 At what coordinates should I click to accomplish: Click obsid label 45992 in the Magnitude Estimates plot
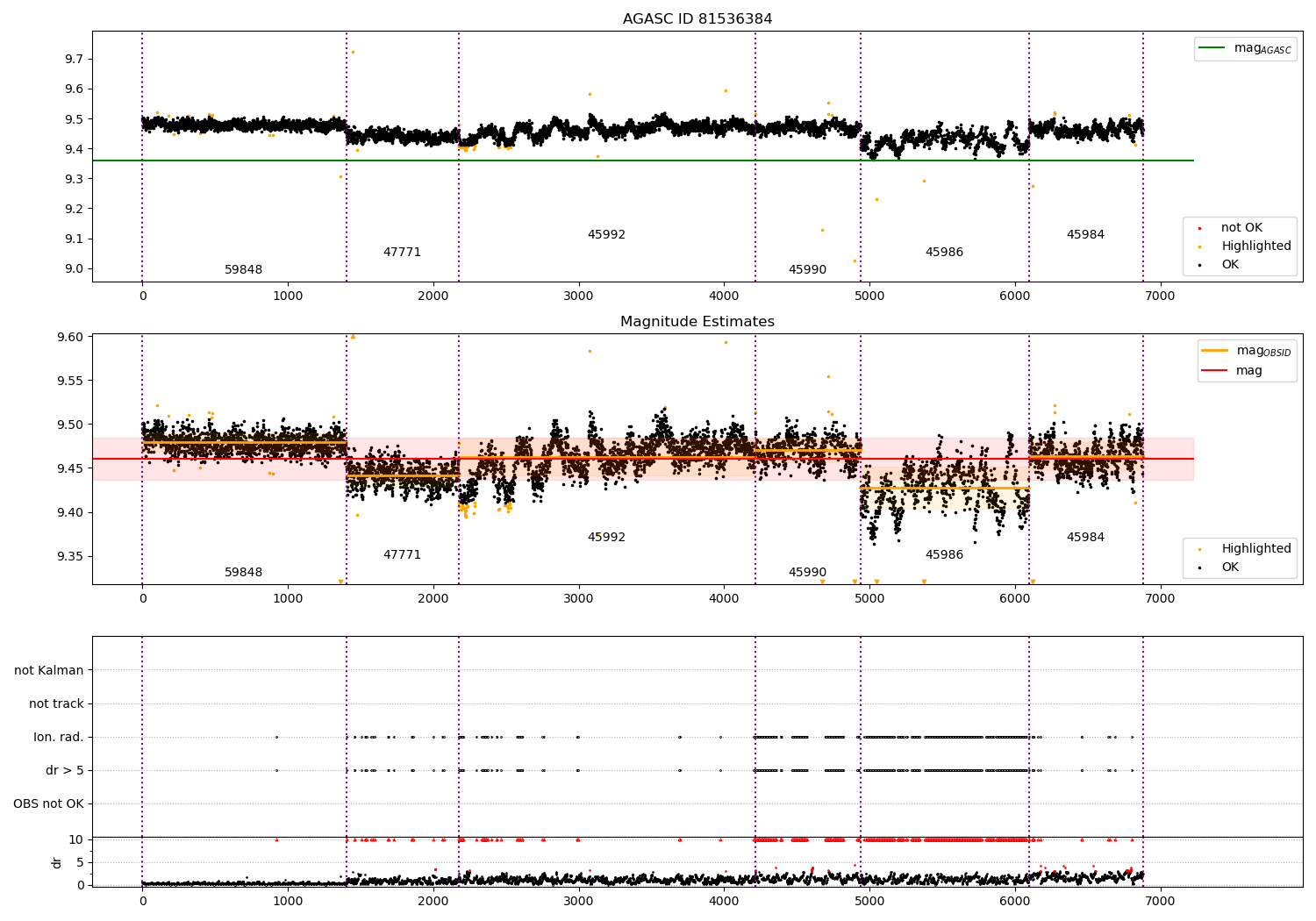606,538
